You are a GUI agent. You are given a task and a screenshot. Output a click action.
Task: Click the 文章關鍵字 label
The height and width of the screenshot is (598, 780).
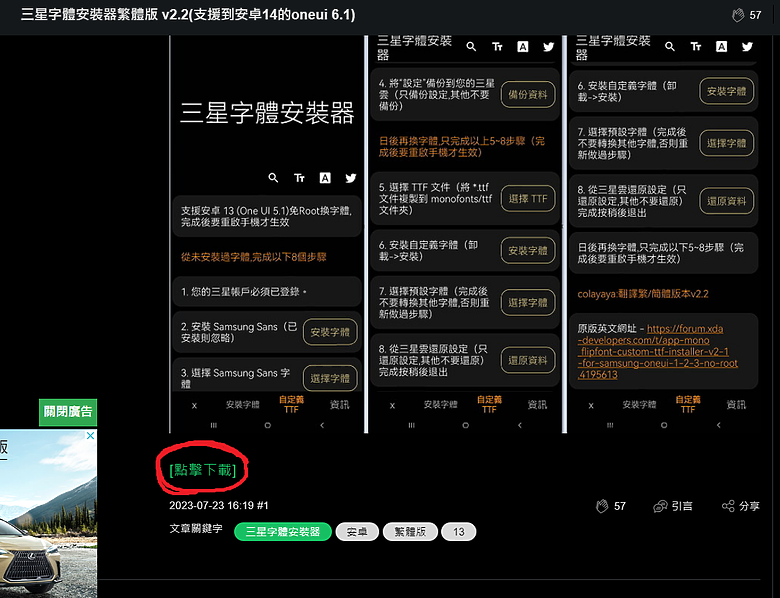click(195, 529)
